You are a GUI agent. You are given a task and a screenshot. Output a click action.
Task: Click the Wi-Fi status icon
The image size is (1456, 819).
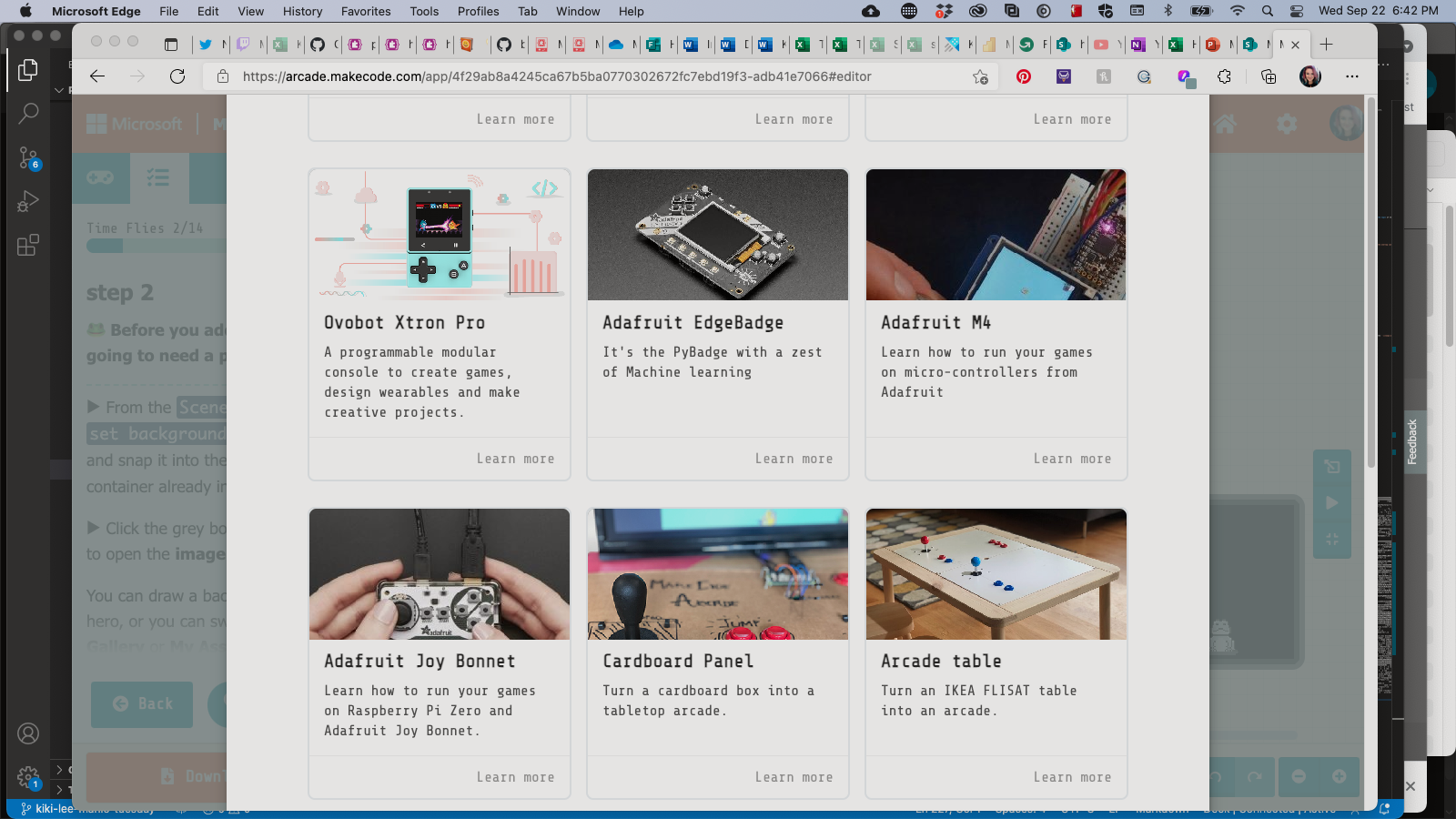pos(1238,11)
